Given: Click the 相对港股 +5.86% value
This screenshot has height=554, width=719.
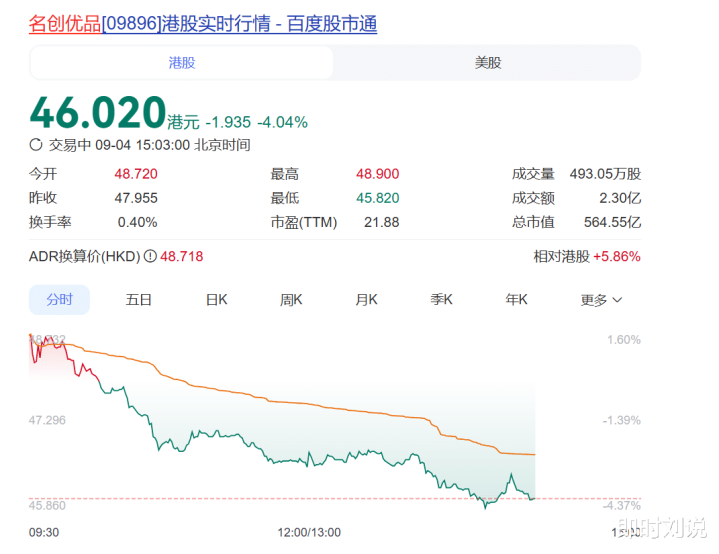Looking at the screenshot, I should [617, 256].
